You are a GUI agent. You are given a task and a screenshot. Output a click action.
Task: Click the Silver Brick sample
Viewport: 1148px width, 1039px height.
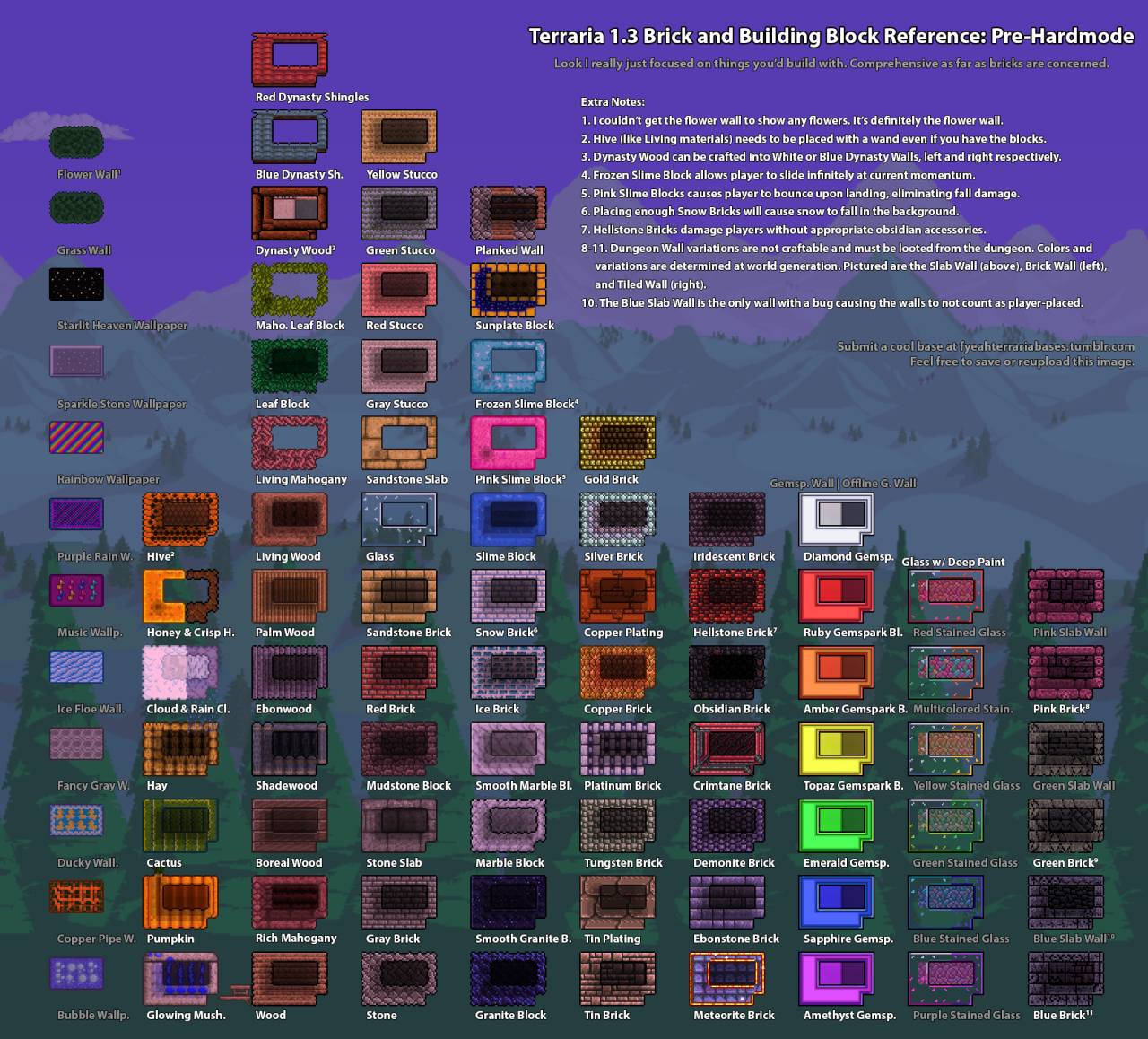618,519
